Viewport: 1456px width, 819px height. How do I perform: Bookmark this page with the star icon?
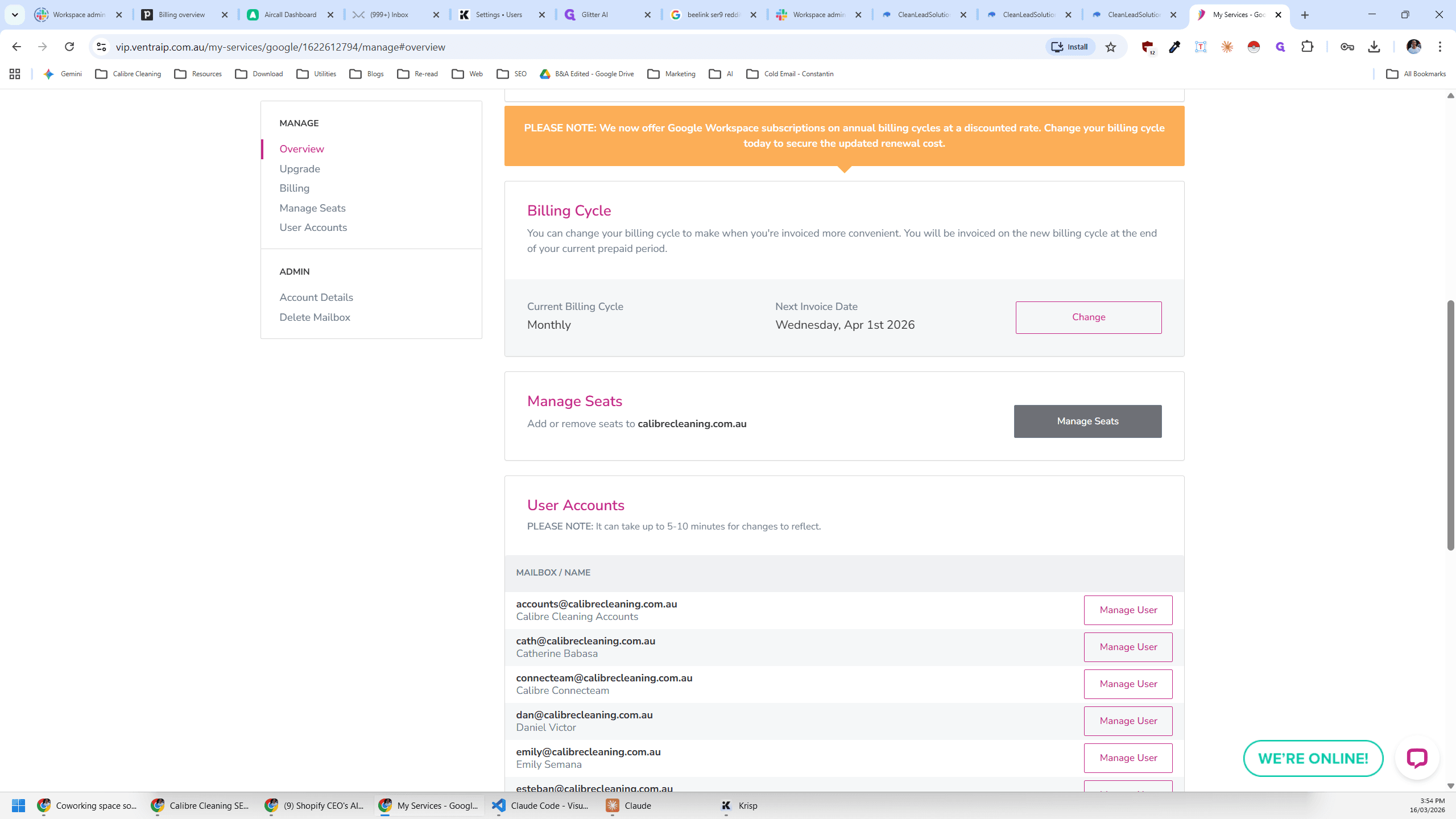pyautogui.click(x=1110, y=47)
